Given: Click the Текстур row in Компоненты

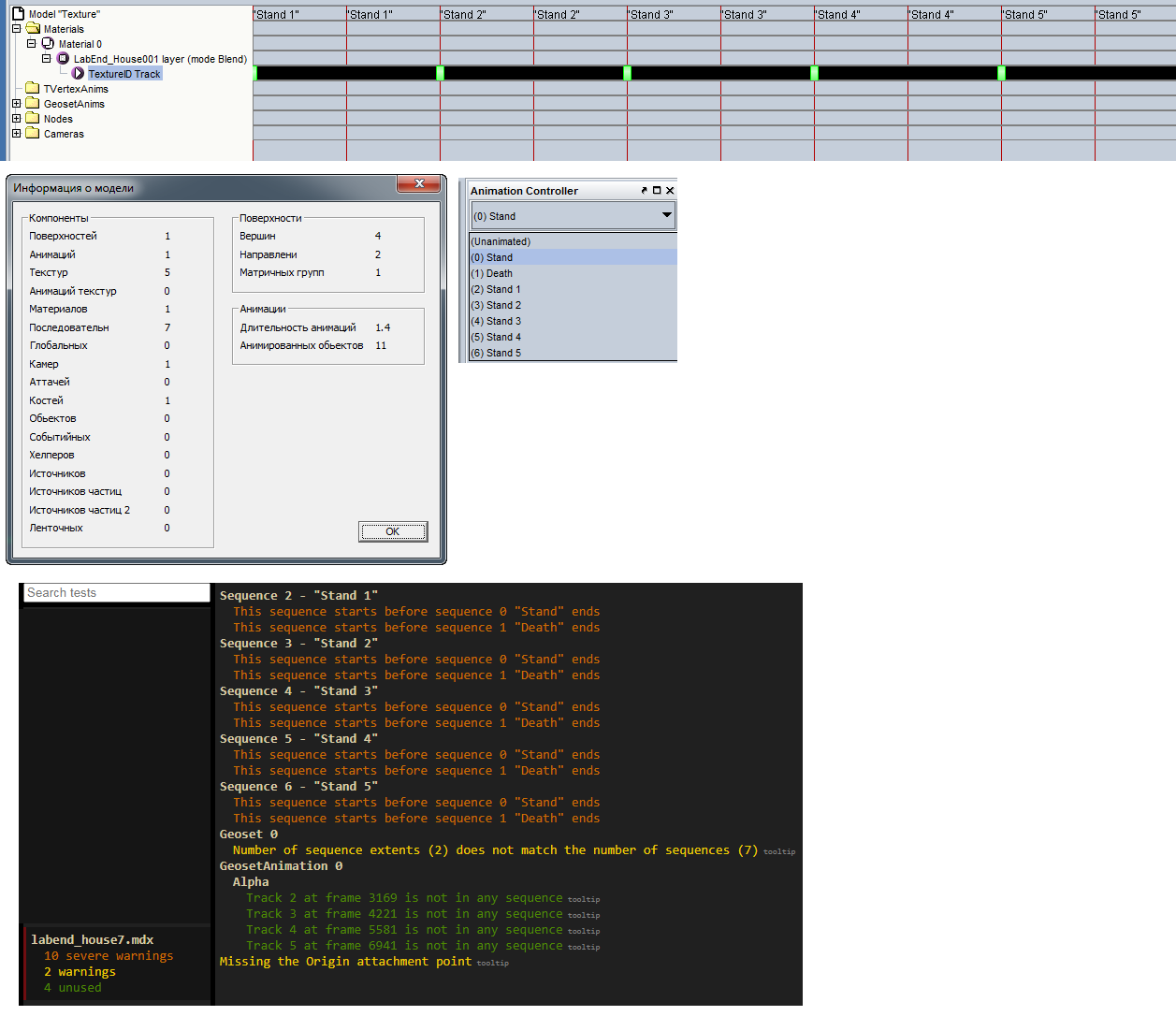Looking at the screenshot, I should [100, 272].
